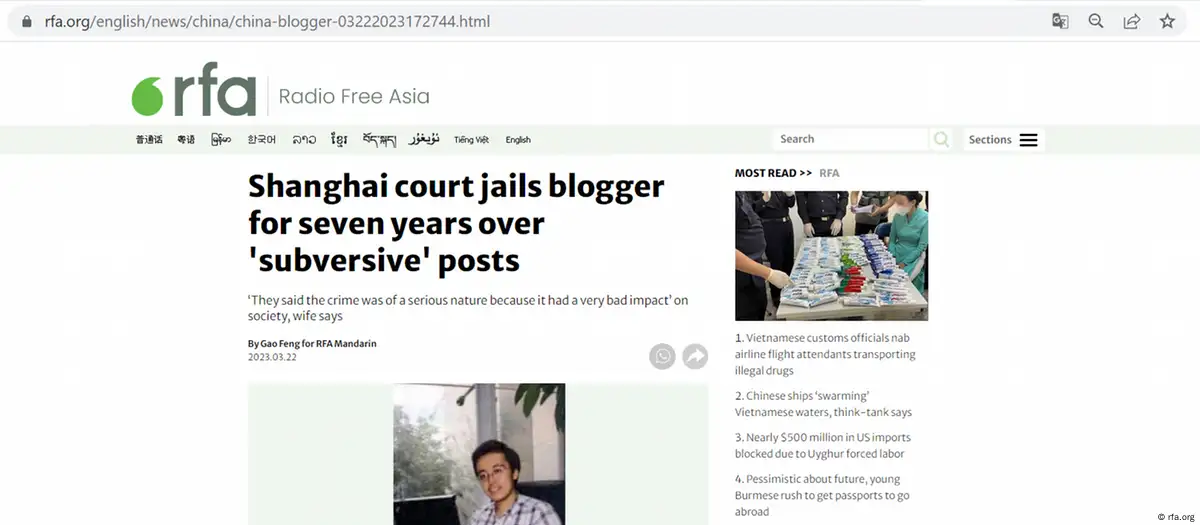Switch to Mandarin 普通话 edition
This screenshot has width=1200, height=525.
click(149, 140)
